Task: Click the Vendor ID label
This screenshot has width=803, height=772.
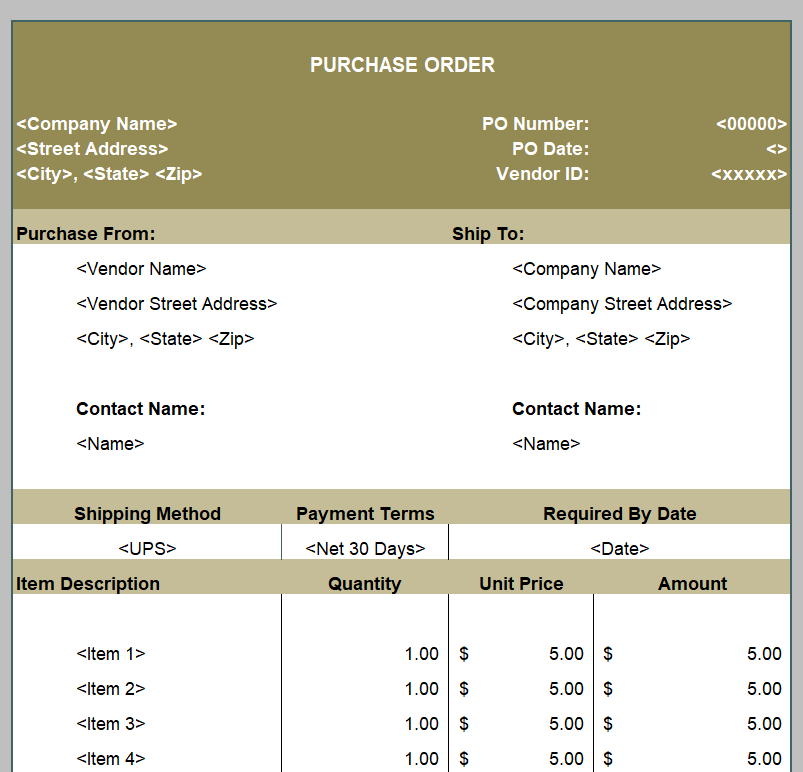Action: pyautogui.click(x=542, y=174)
